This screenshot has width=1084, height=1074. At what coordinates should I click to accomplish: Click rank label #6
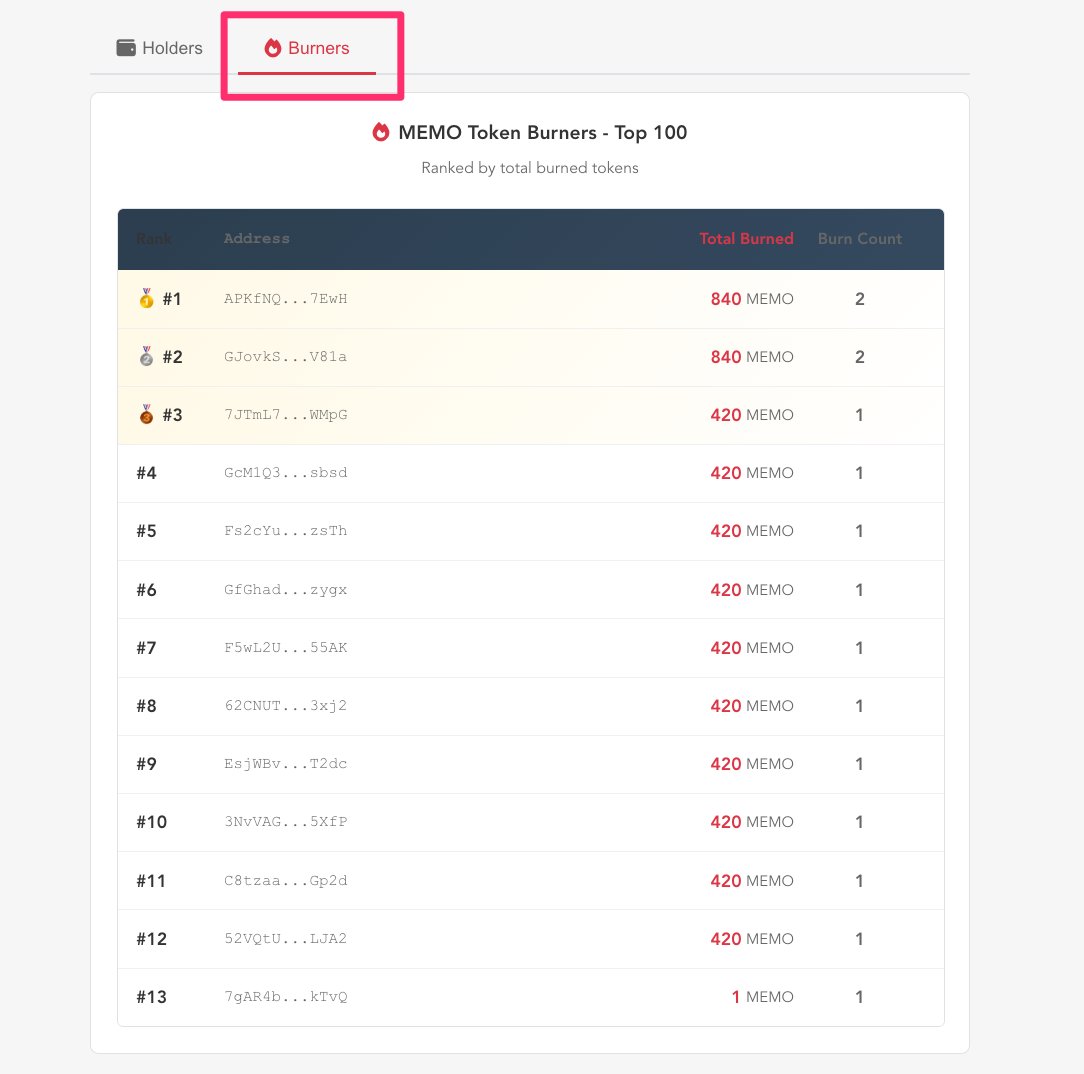[x=147, y=590]
